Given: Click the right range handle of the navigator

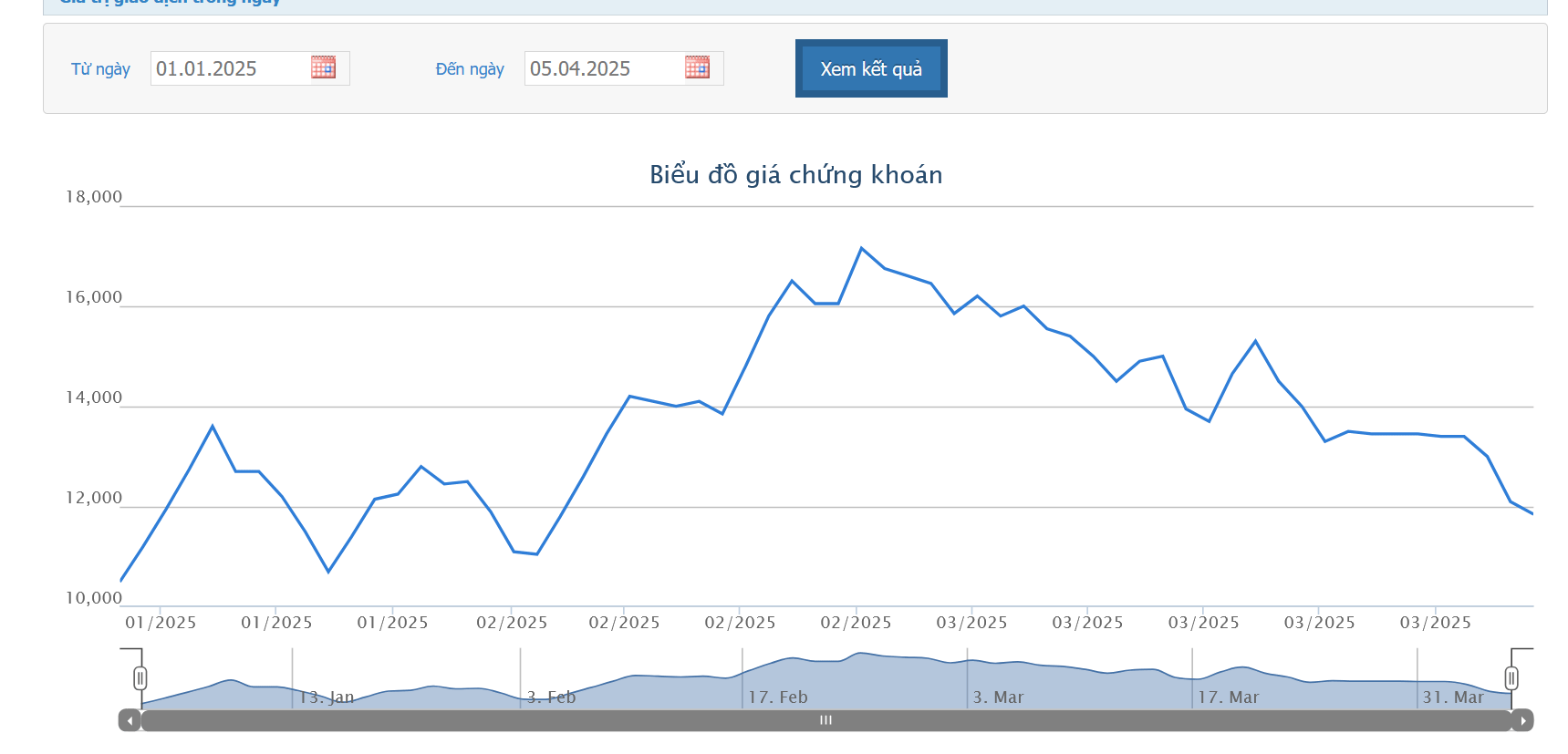Looking at the screenshot, I should click(x=1511, y=678).
